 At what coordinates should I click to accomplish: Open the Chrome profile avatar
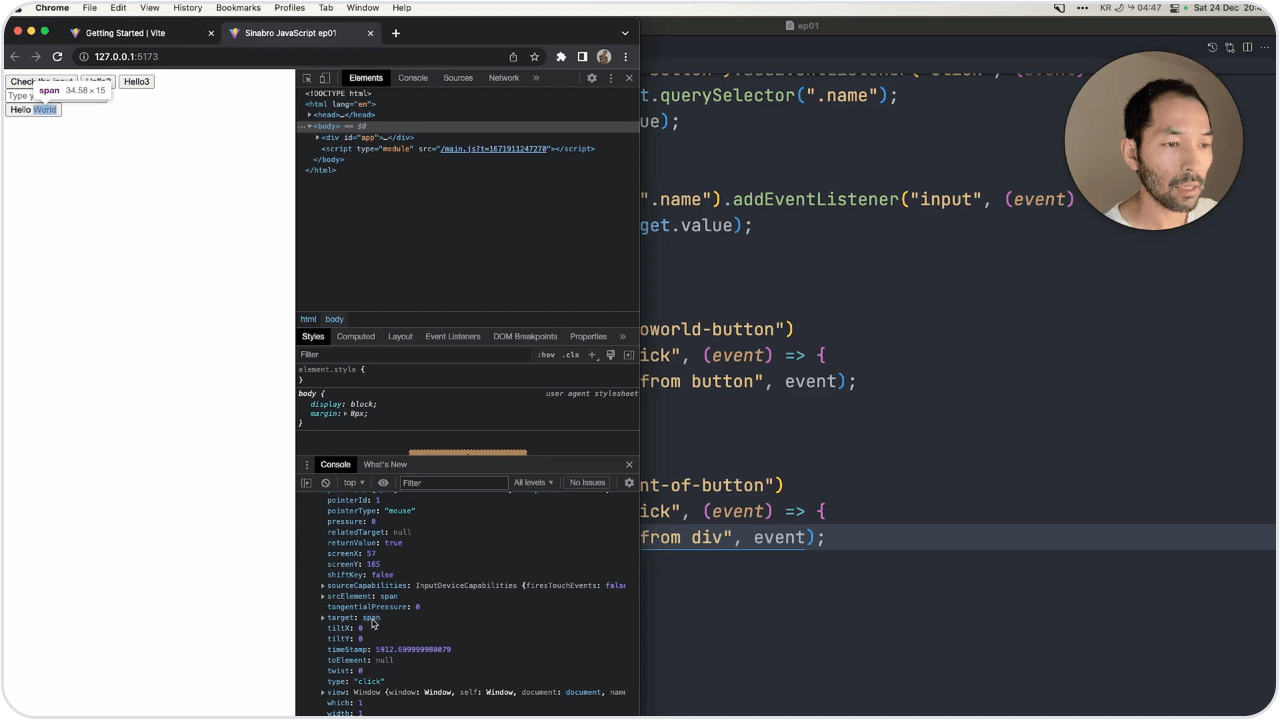point(604,57)
